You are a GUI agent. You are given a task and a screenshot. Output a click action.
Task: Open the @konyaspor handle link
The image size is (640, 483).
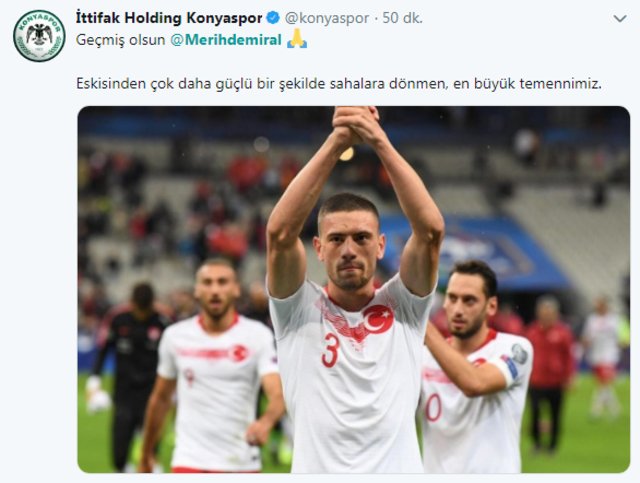327,18
